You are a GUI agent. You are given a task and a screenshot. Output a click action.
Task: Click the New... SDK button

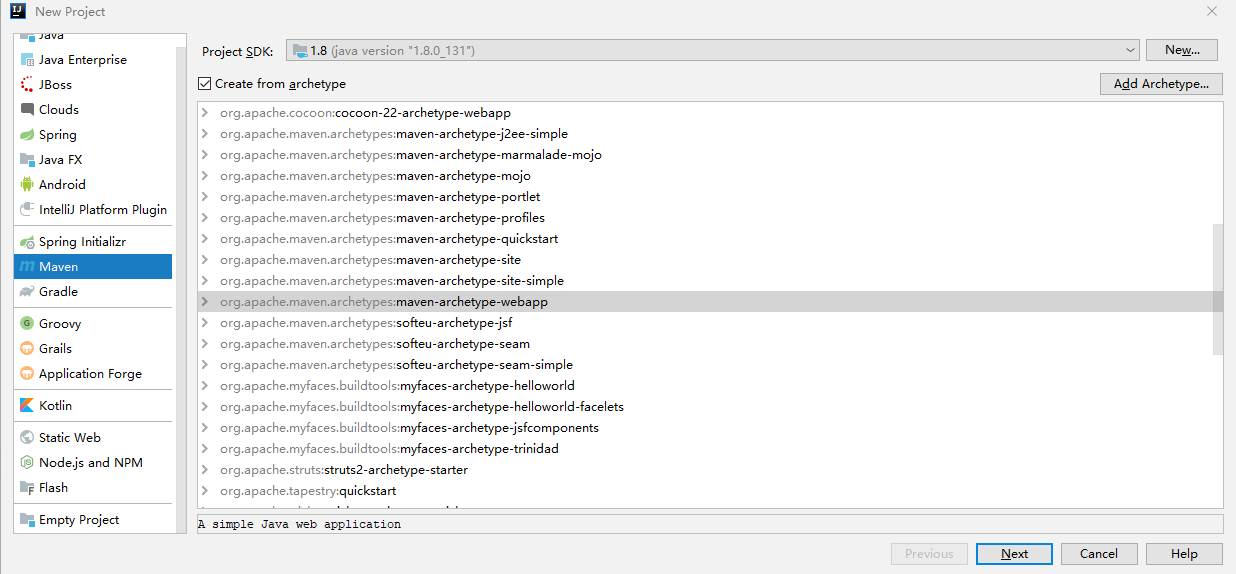tap(1182, 50)
